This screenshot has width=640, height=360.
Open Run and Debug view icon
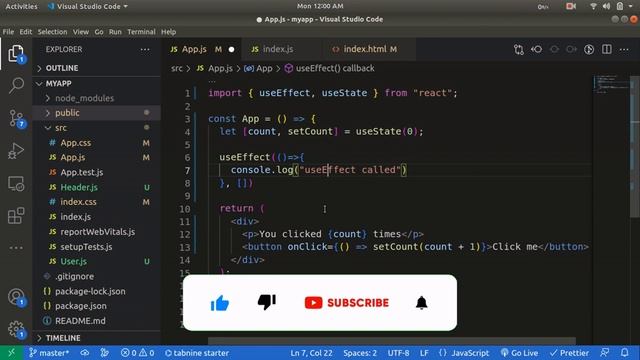[16, 151]
